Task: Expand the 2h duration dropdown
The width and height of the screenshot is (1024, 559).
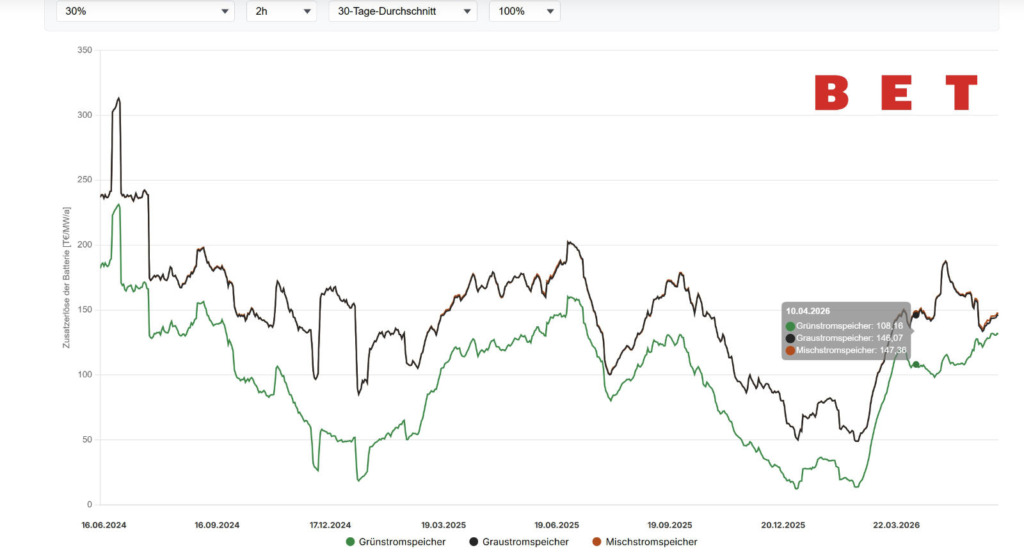Action: coord(281,11)
